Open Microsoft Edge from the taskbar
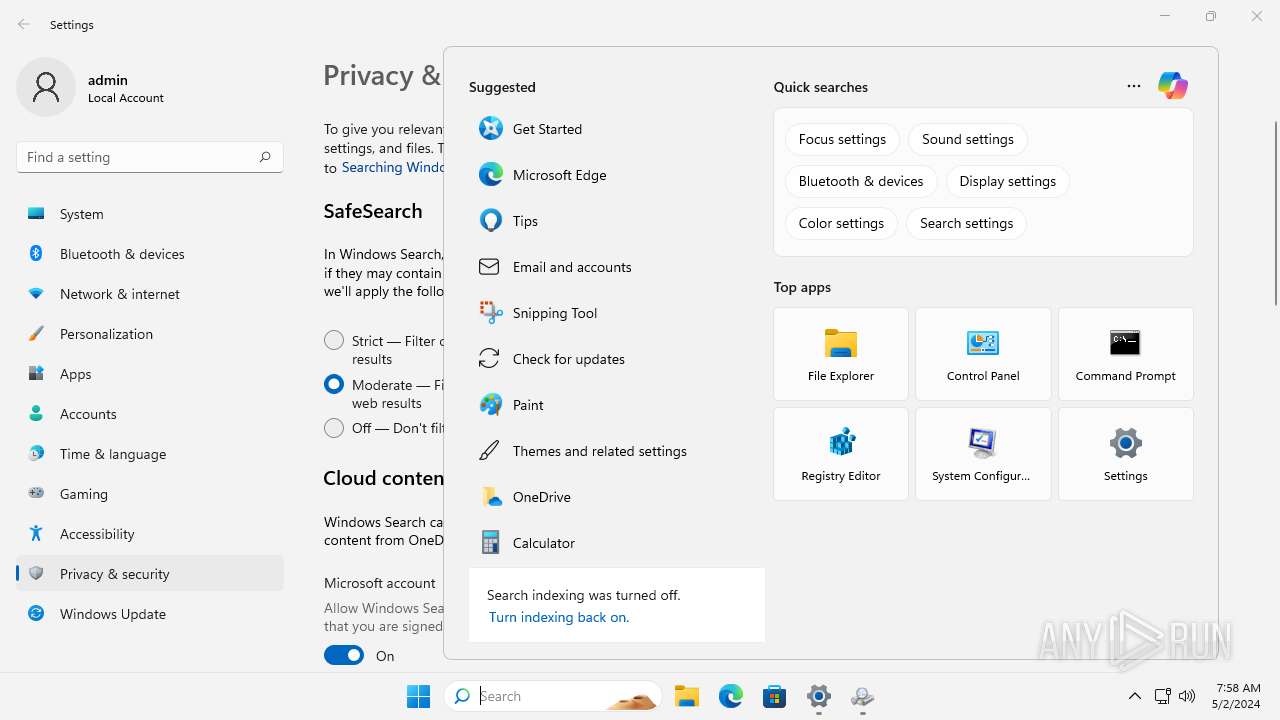 click(731, 696)
